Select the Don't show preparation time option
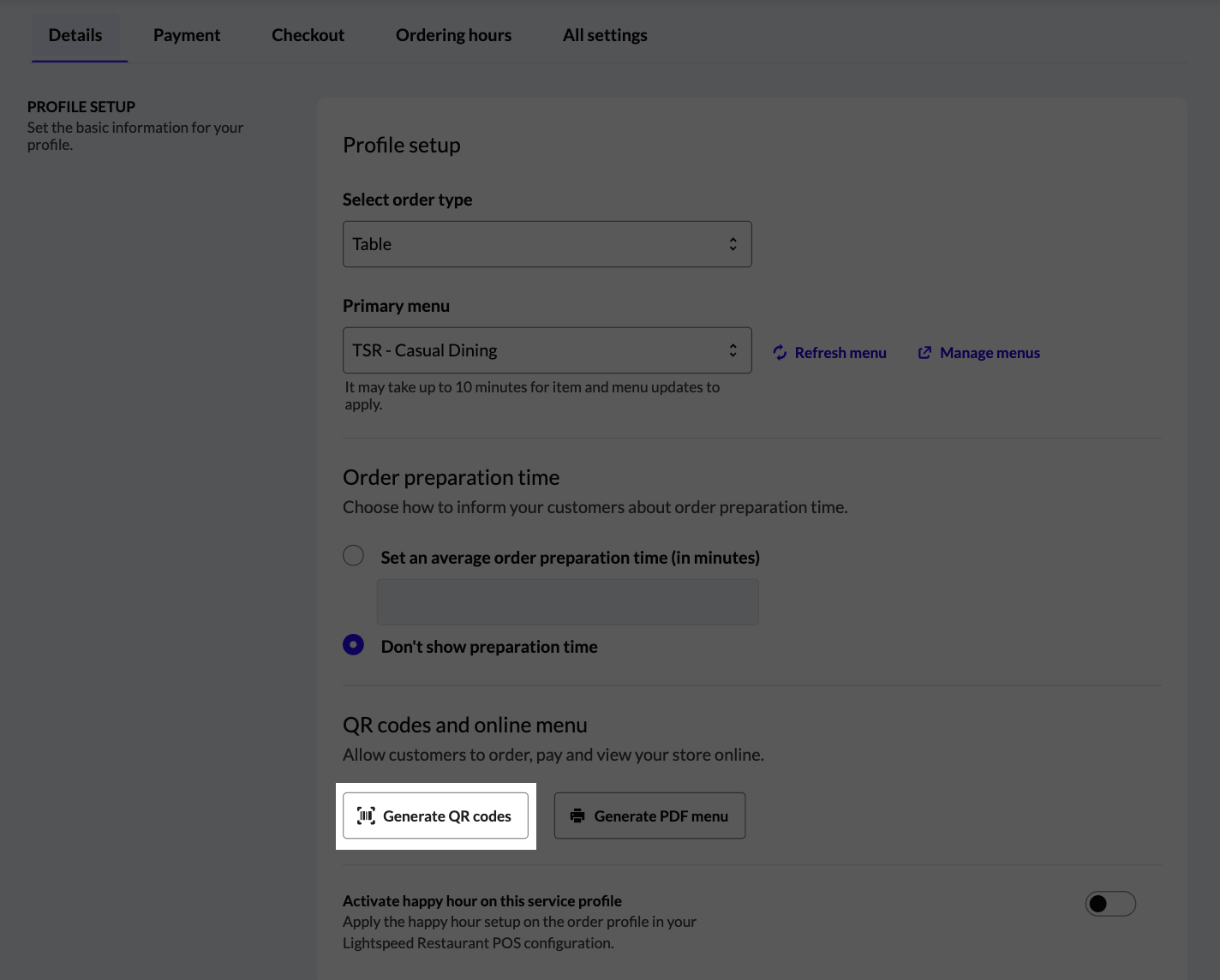The width and height of the screenshot is (1220, 980). tap(353, 645)
